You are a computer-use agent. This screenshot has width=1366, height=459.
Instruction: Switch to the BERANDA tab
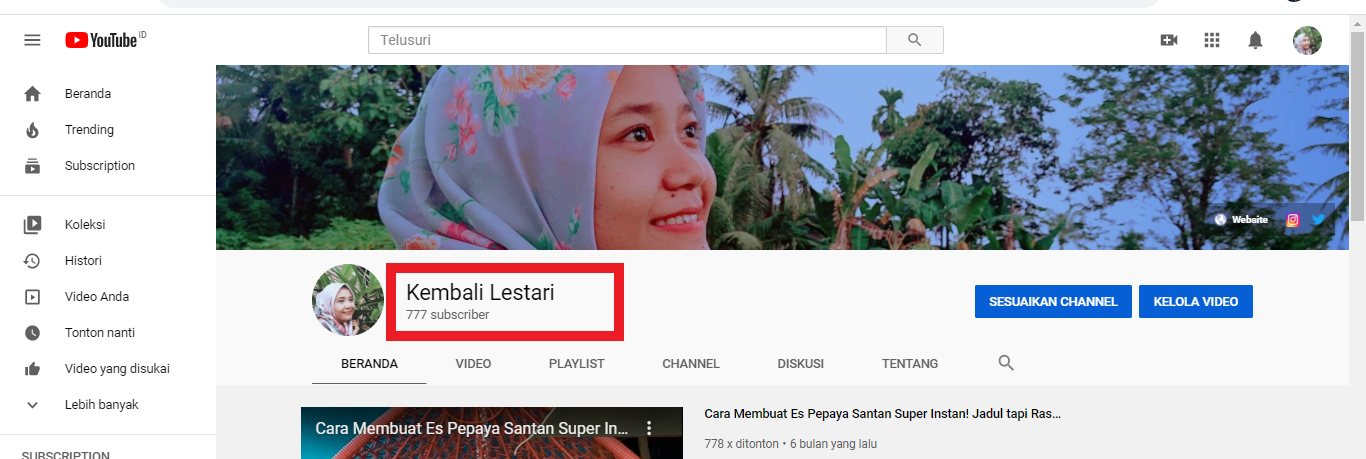click(x=369, y=364)
